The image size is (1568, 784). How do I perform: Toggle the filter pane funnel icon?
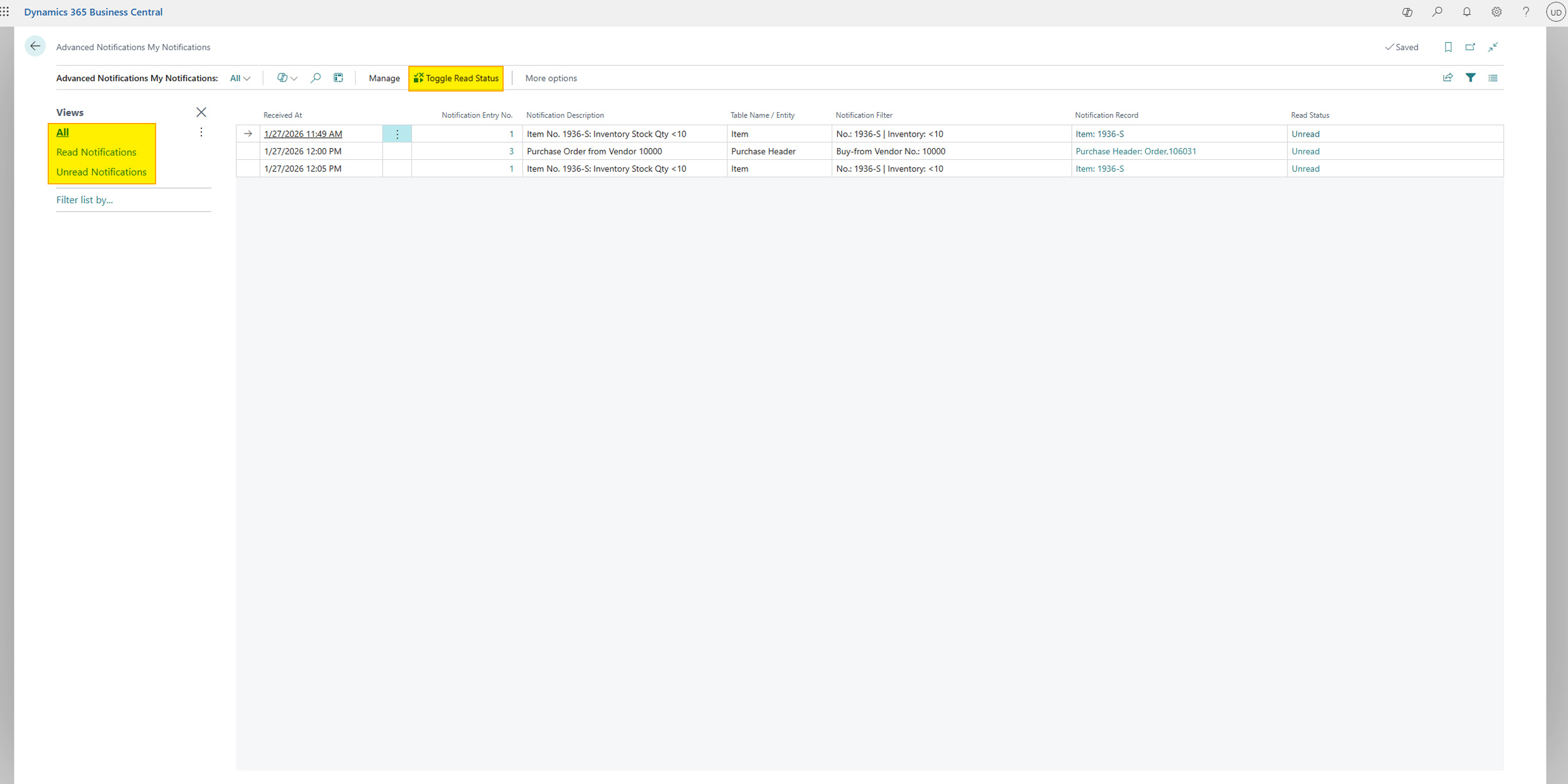click(1470, 78)
